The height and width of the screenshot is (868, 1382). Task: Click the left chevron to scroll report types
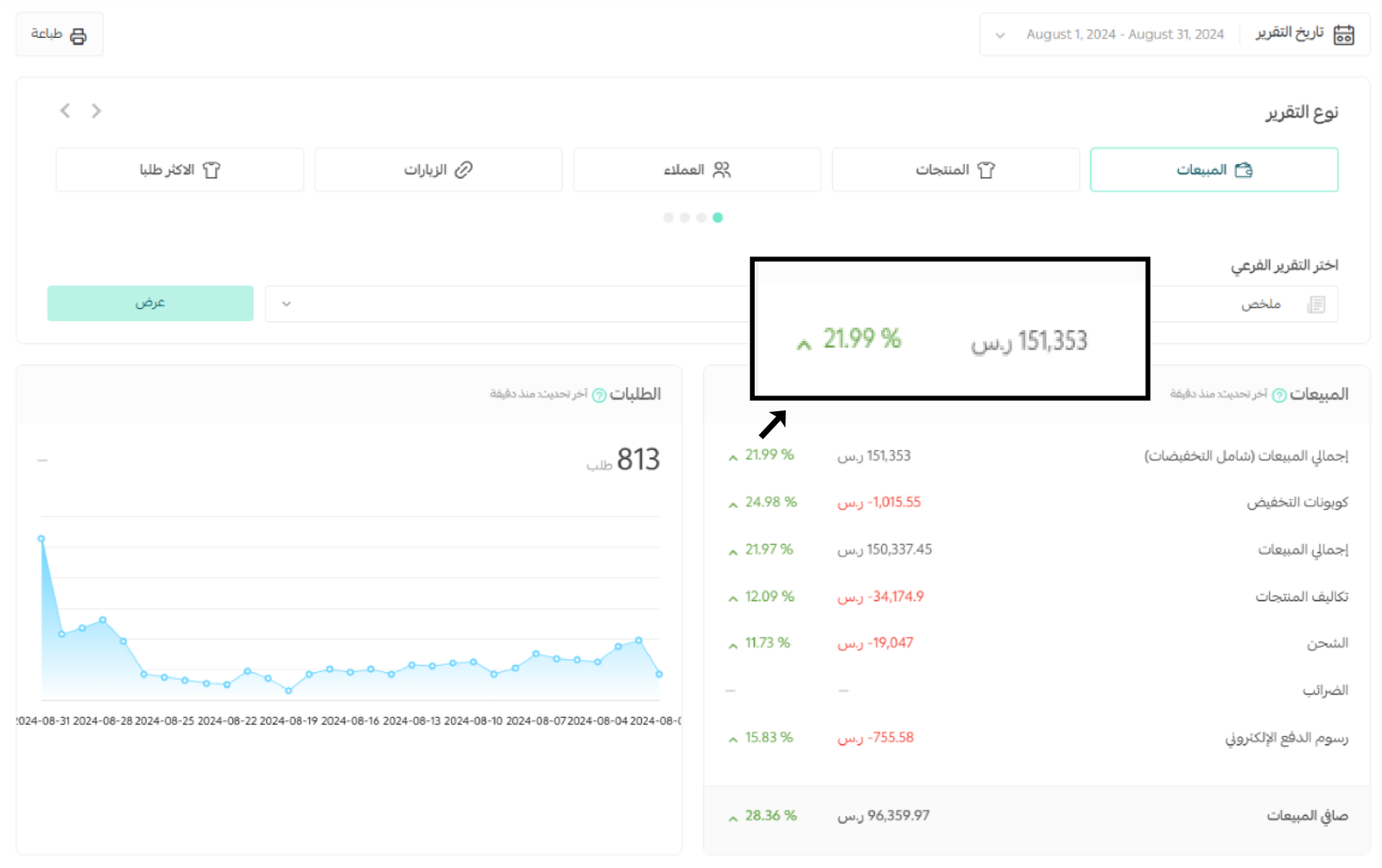pos(65,111)
